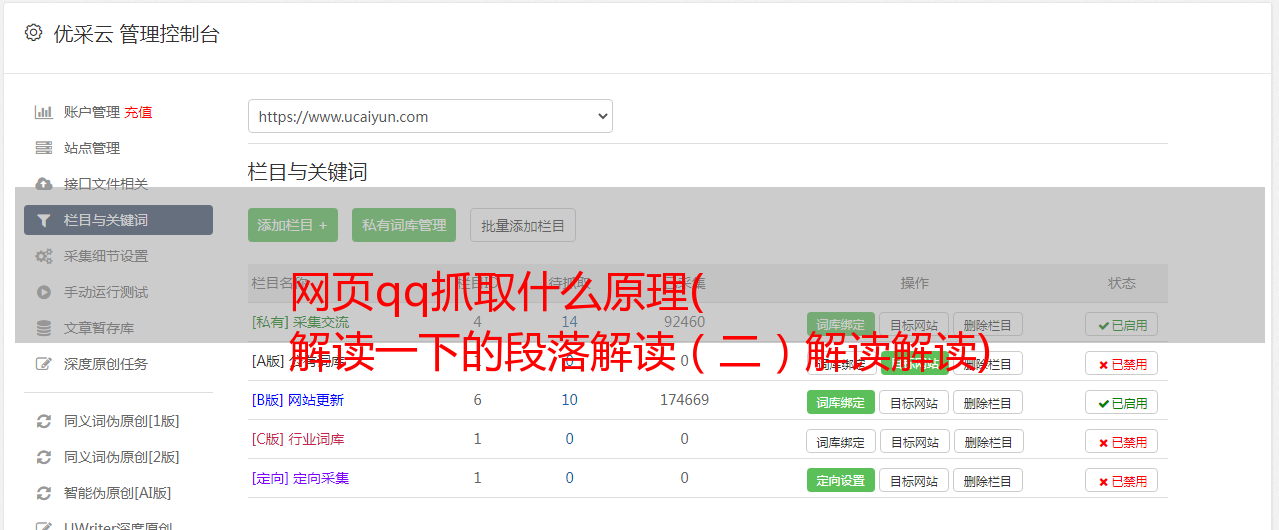The width and height of the screenshot is (1279, 530).
Task: Open 账户管理 via its bar chart icon
Action: coord(43,112)
